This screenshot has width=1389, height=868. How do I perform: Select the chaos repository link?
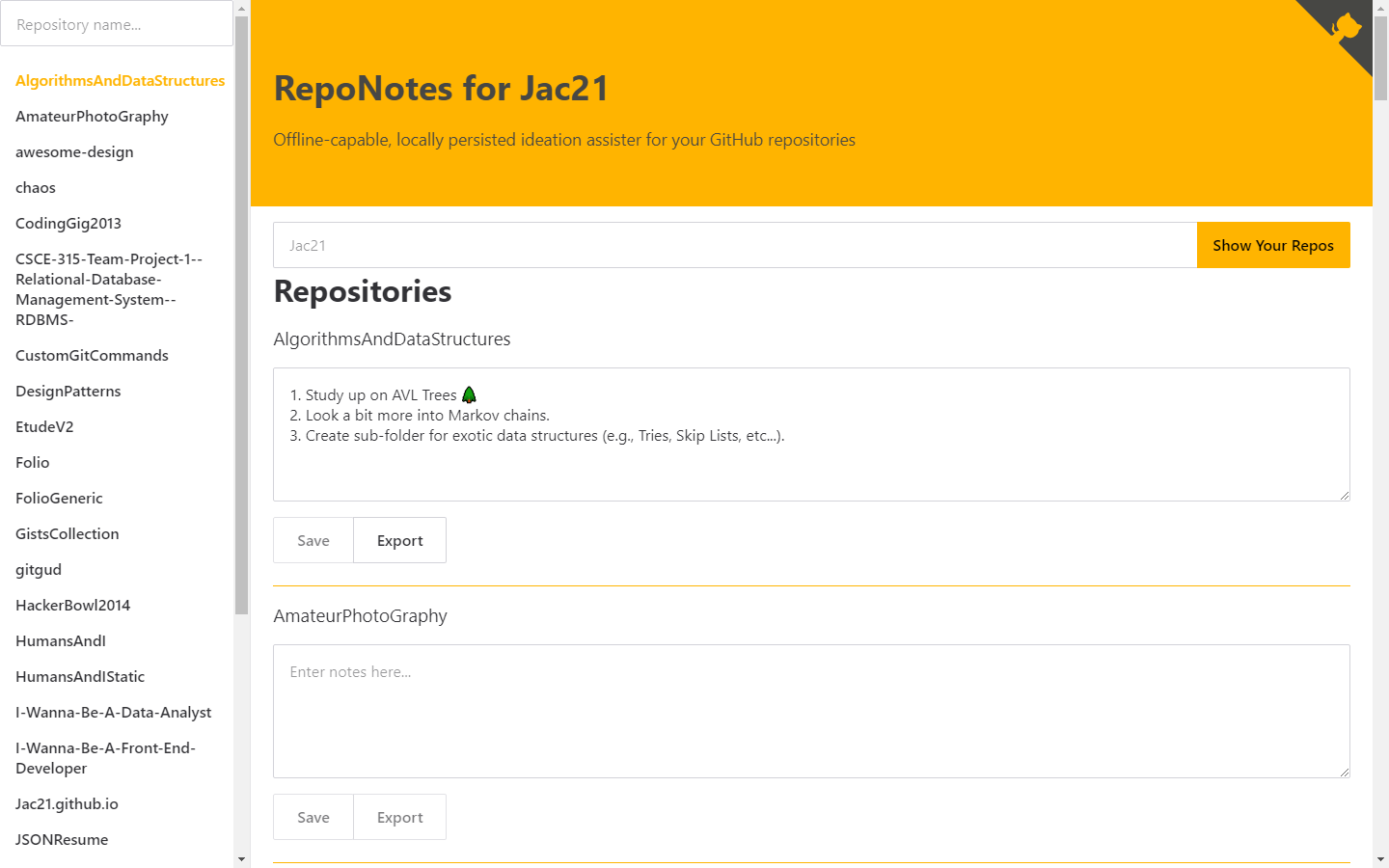click(36, 188)
